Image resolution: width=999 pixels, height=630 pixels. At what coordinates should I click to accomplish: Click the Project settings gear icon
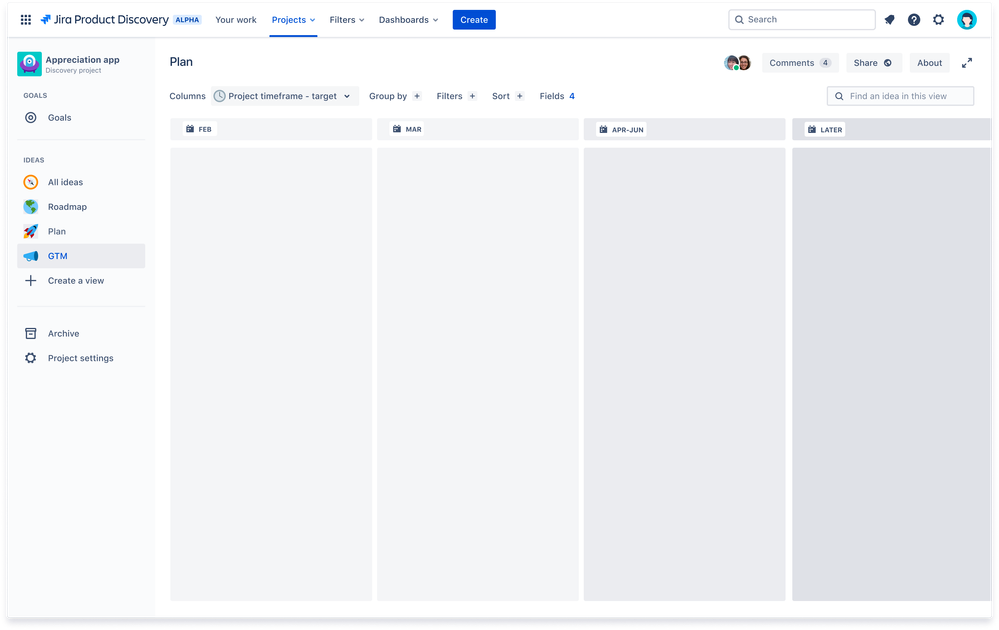point(31,358)
